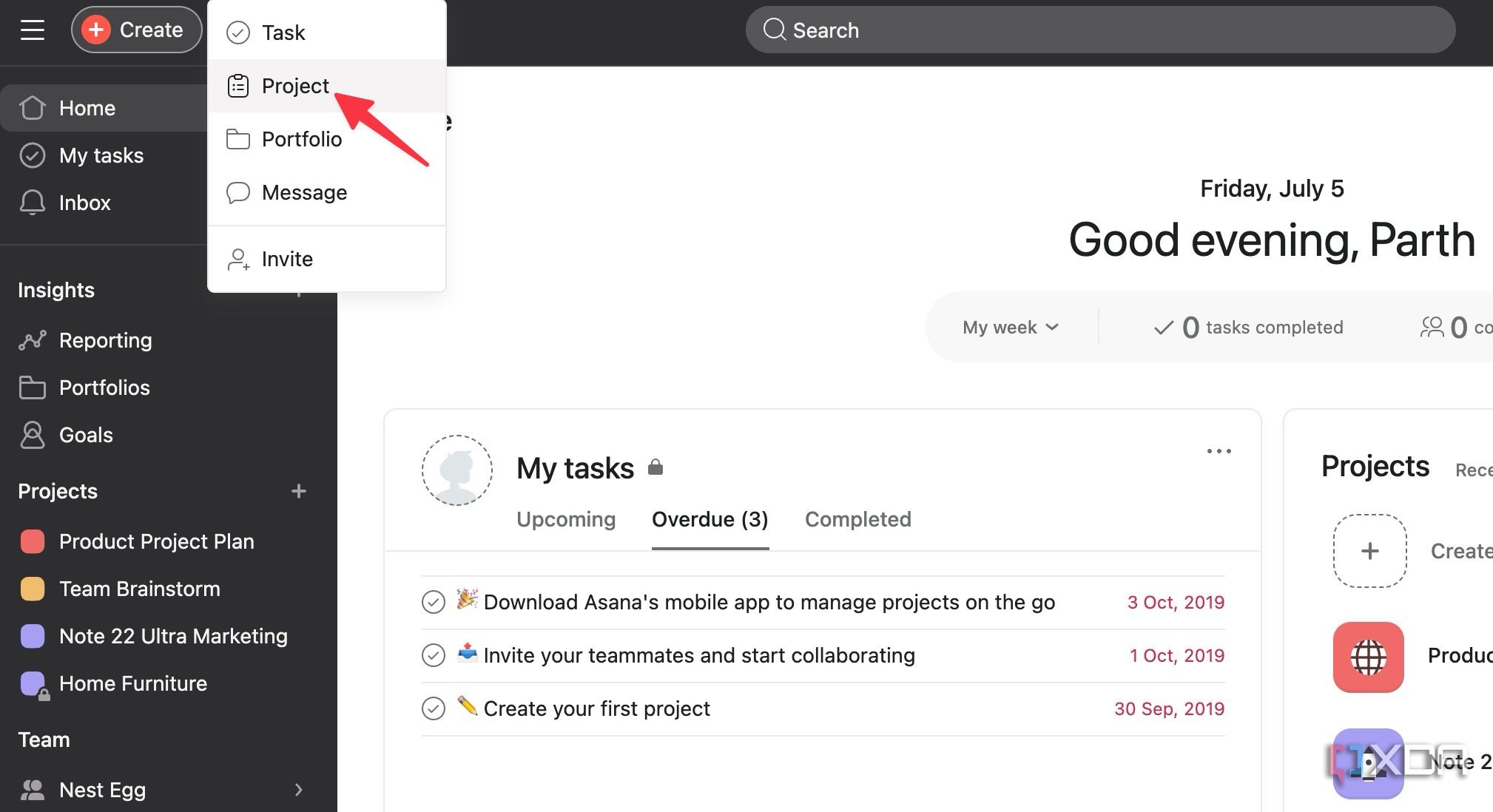Choose Message from the Create menu
The width and height of the screenshot is (1493, 812).
click(327, 192)
